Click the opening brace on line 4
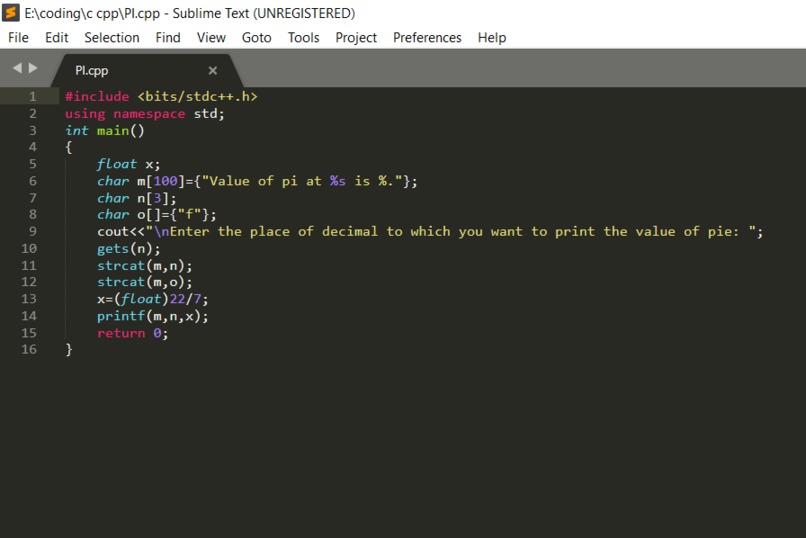 coord(69,147)
